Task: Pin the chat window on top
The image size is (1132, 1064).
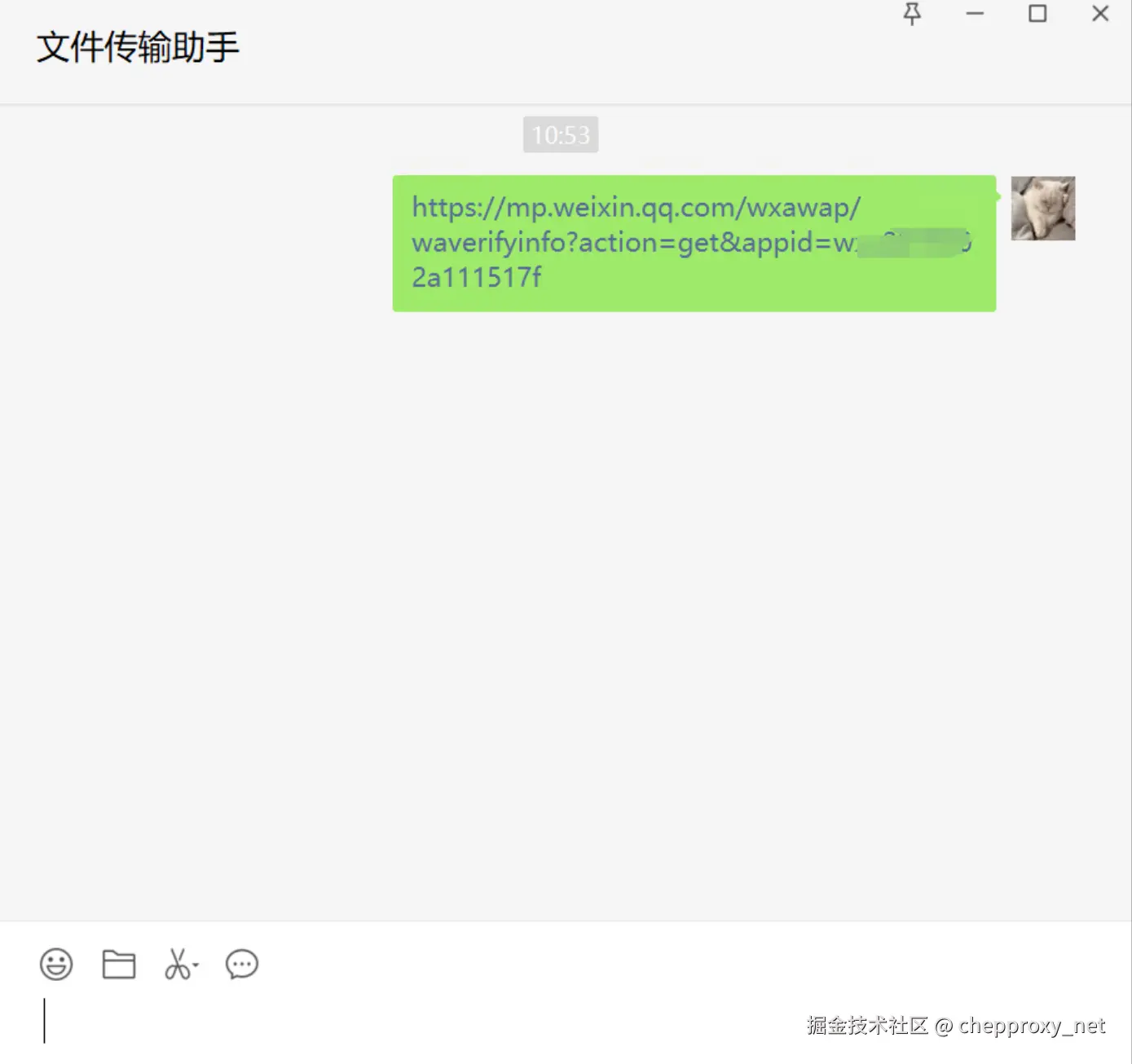Action: 912,14
